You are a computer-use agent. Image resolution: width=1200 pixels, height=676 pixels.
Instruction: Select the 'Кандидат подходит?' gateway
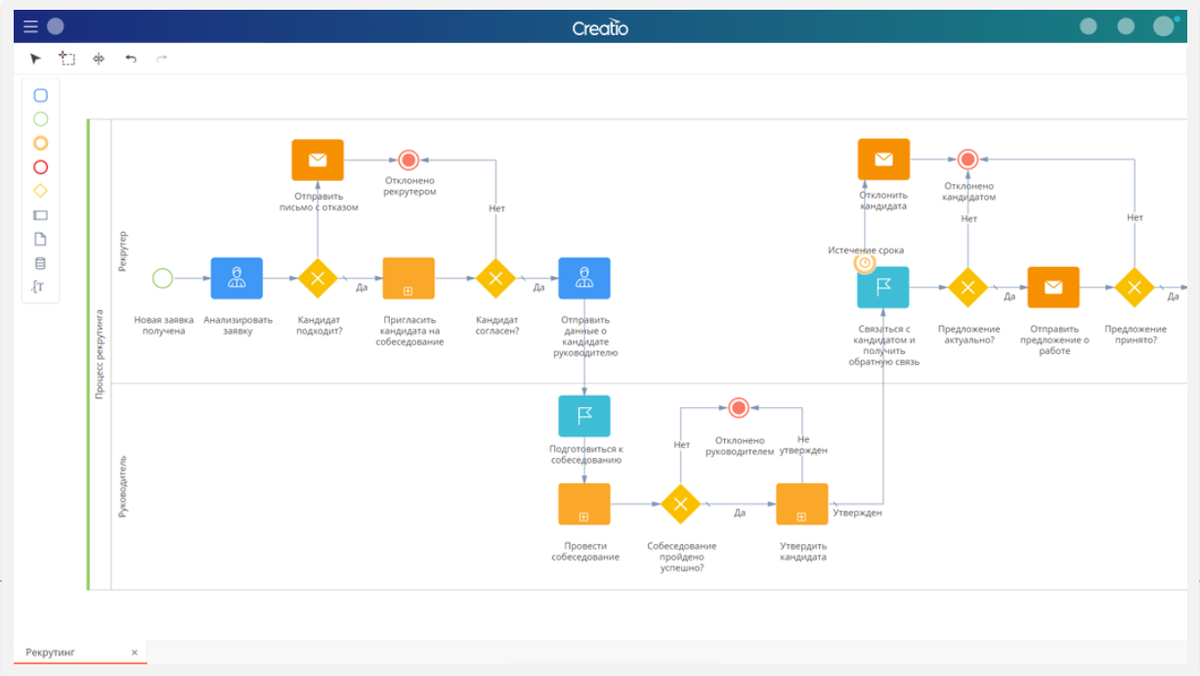[x=318, y=278]
